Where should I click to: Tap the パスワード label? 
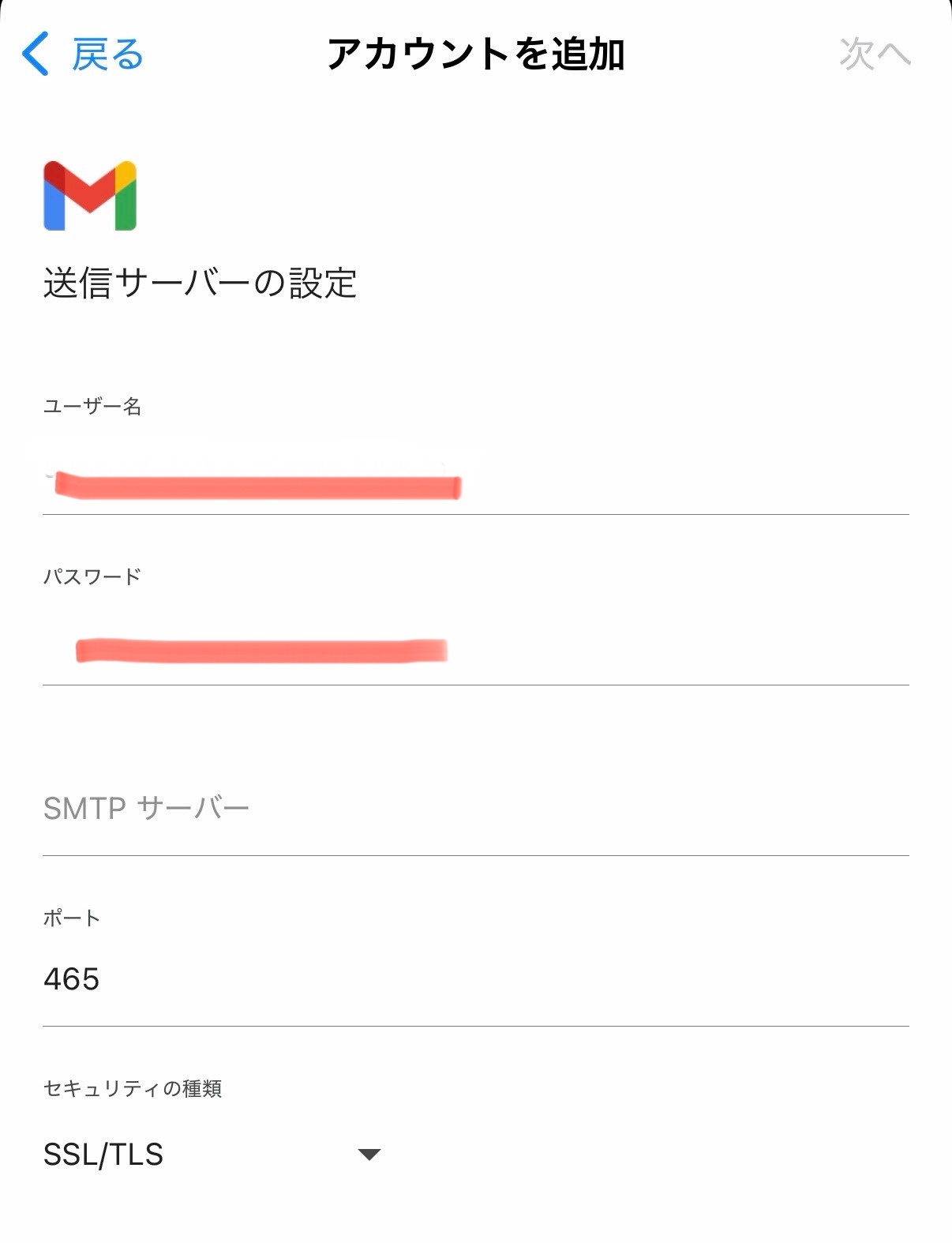pyautogui.click(x=92, y=576)
